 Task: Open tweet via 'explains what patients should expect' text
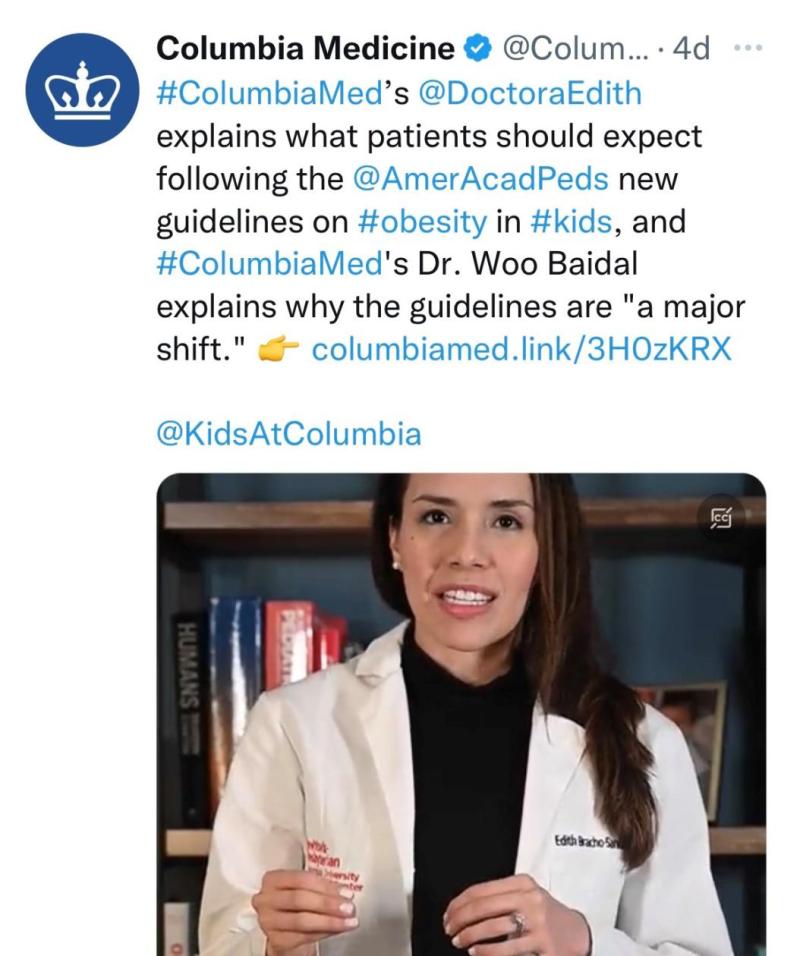(x=429, y=137)
